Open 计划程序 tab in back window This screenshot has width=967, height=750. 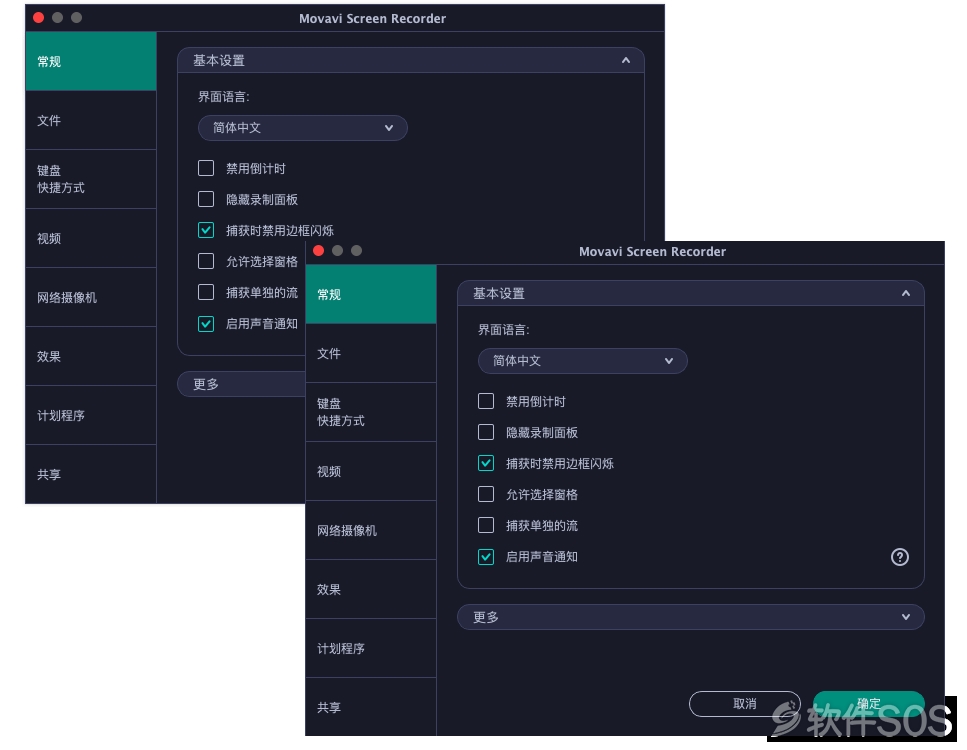91,415
